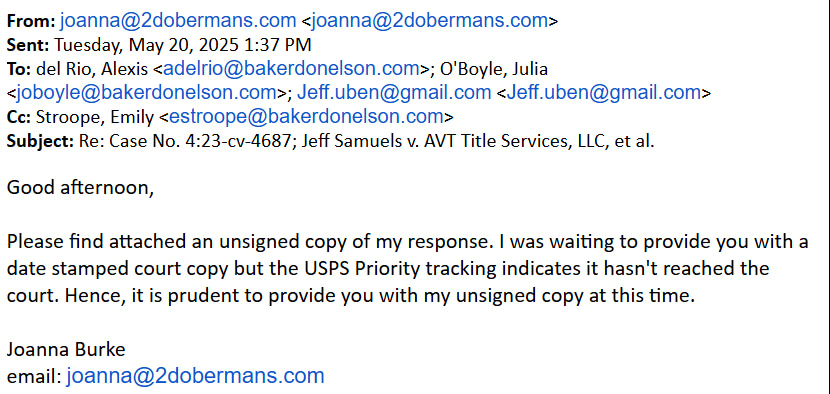Click the Cc name Stroope, Emily
The width and height of the screenshot is (830, 394).
pyautogui.click(x=95, y=117)
